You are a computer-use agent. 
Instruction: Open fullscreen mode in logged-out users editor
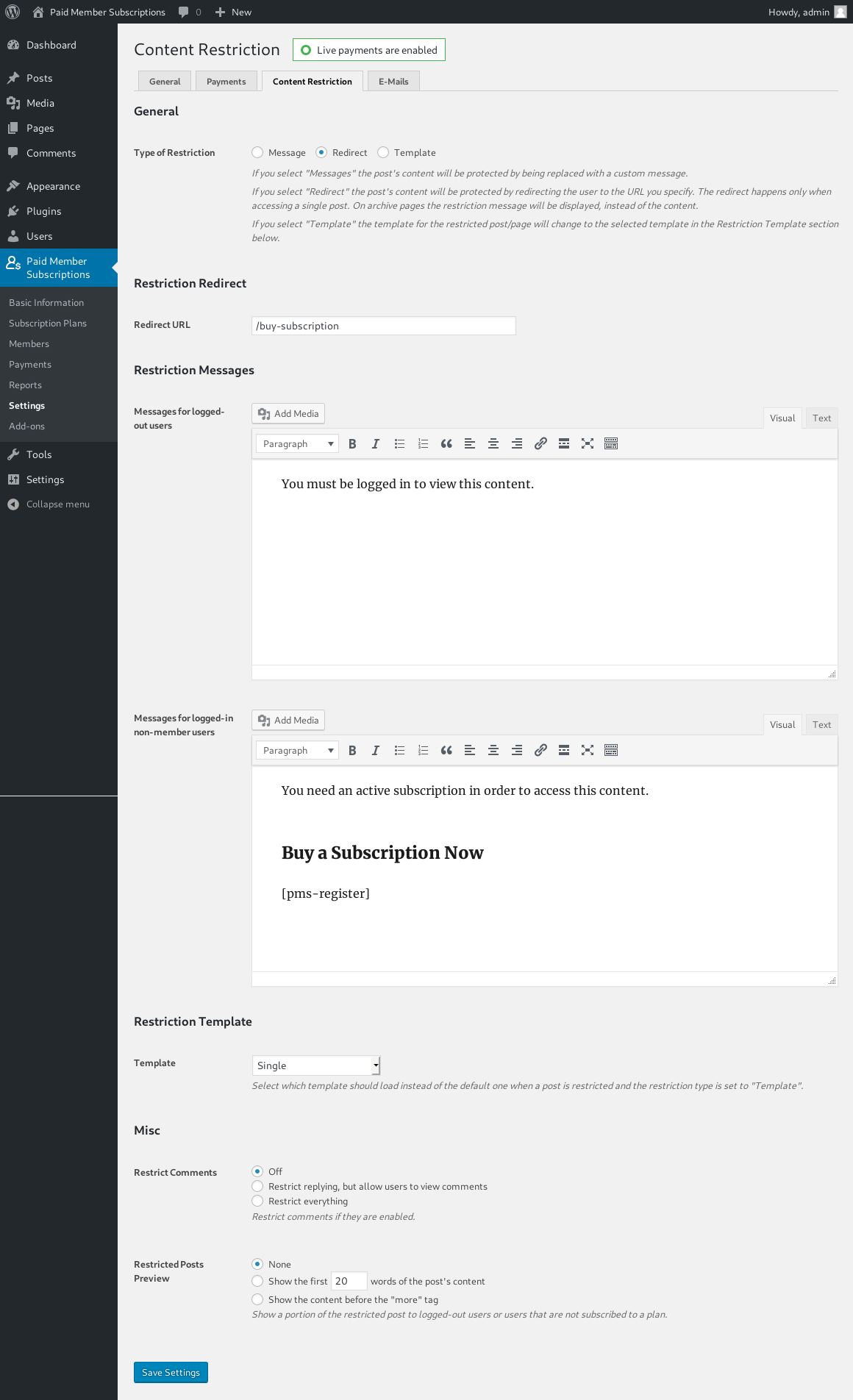(588, 443)
